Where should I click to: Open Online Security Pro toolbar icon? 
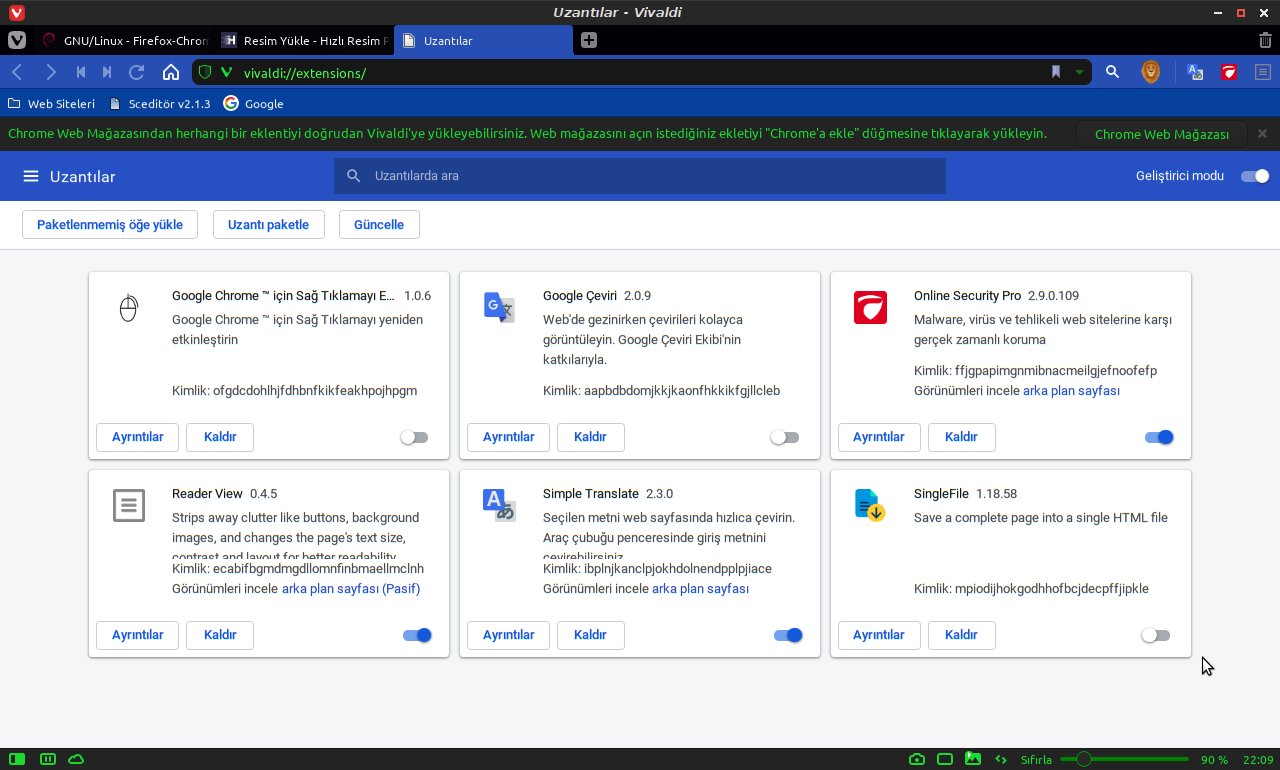(1229, 72)
